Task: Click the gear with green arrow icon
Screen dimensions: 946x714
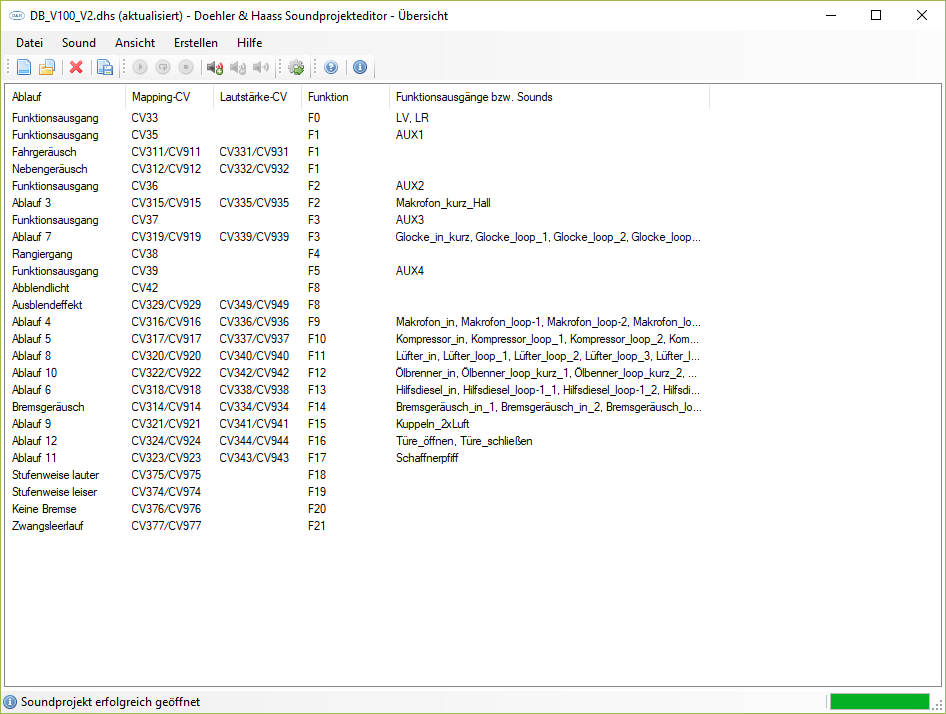Action: [296, 67]
